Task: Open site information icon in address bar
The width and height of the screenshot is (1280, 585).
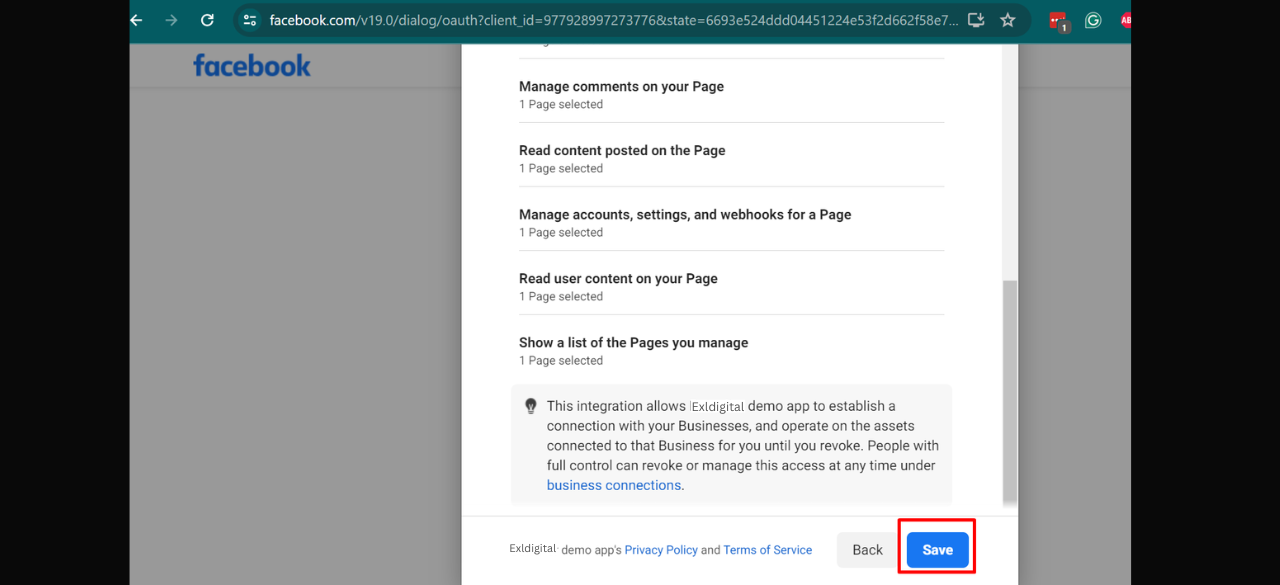Action: (250, 20)
